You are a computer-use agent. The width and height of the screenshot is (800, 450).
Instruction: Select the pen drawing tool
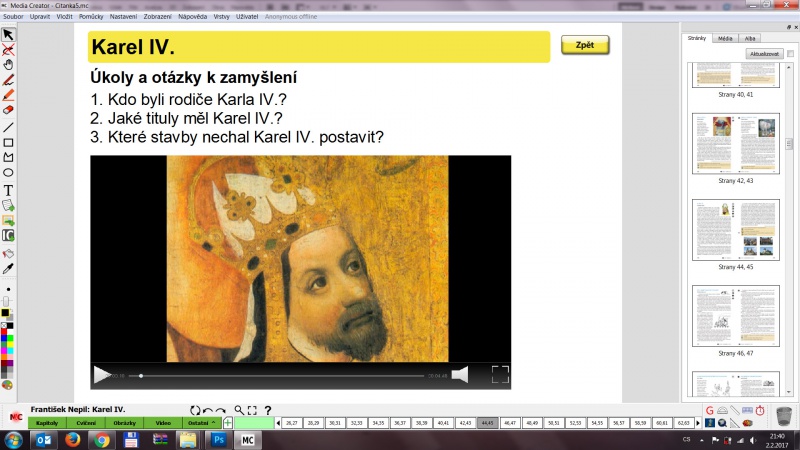8,80
